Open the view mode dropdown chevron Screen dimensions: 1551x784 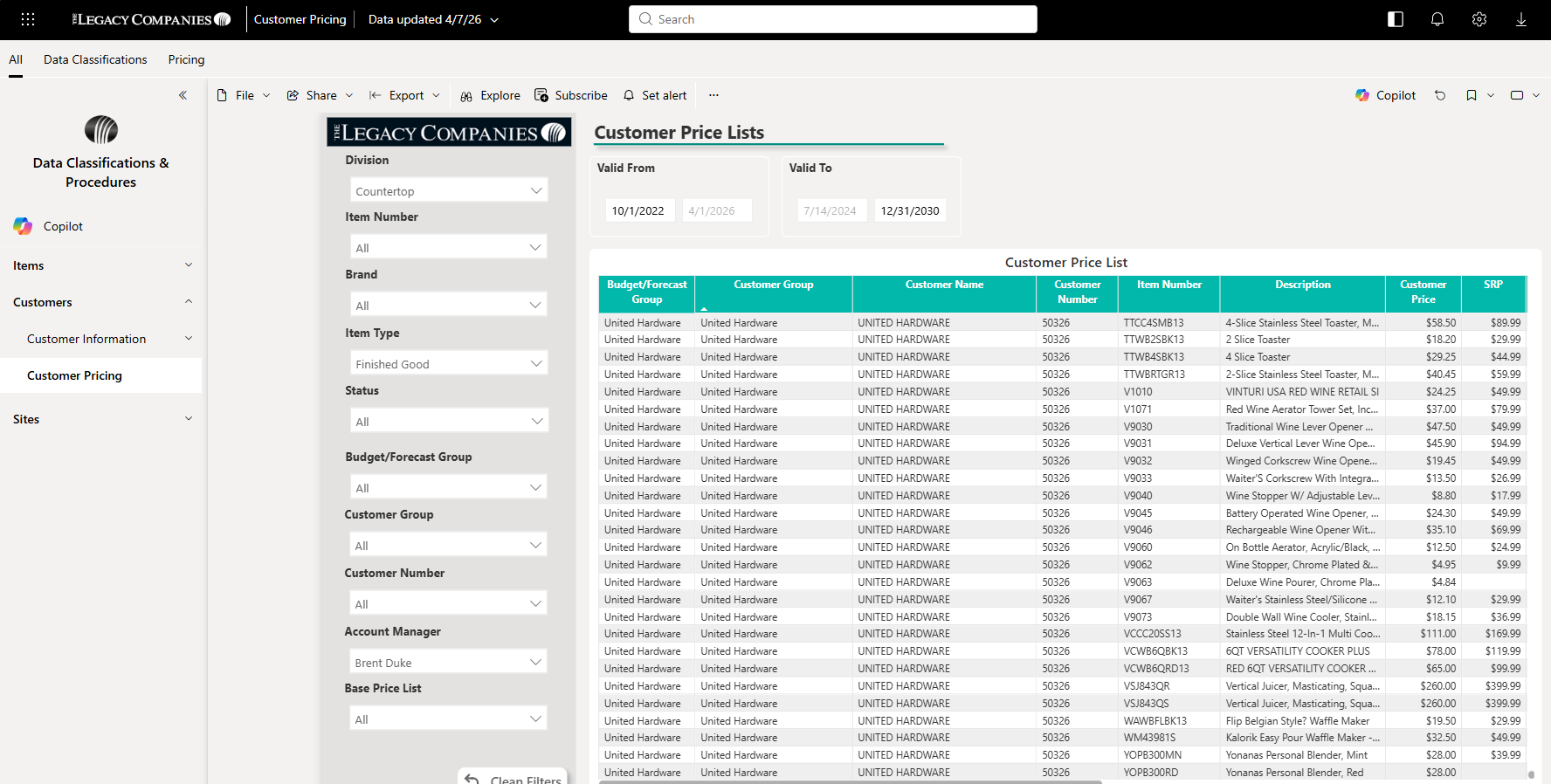click(x=1536, y=95)
